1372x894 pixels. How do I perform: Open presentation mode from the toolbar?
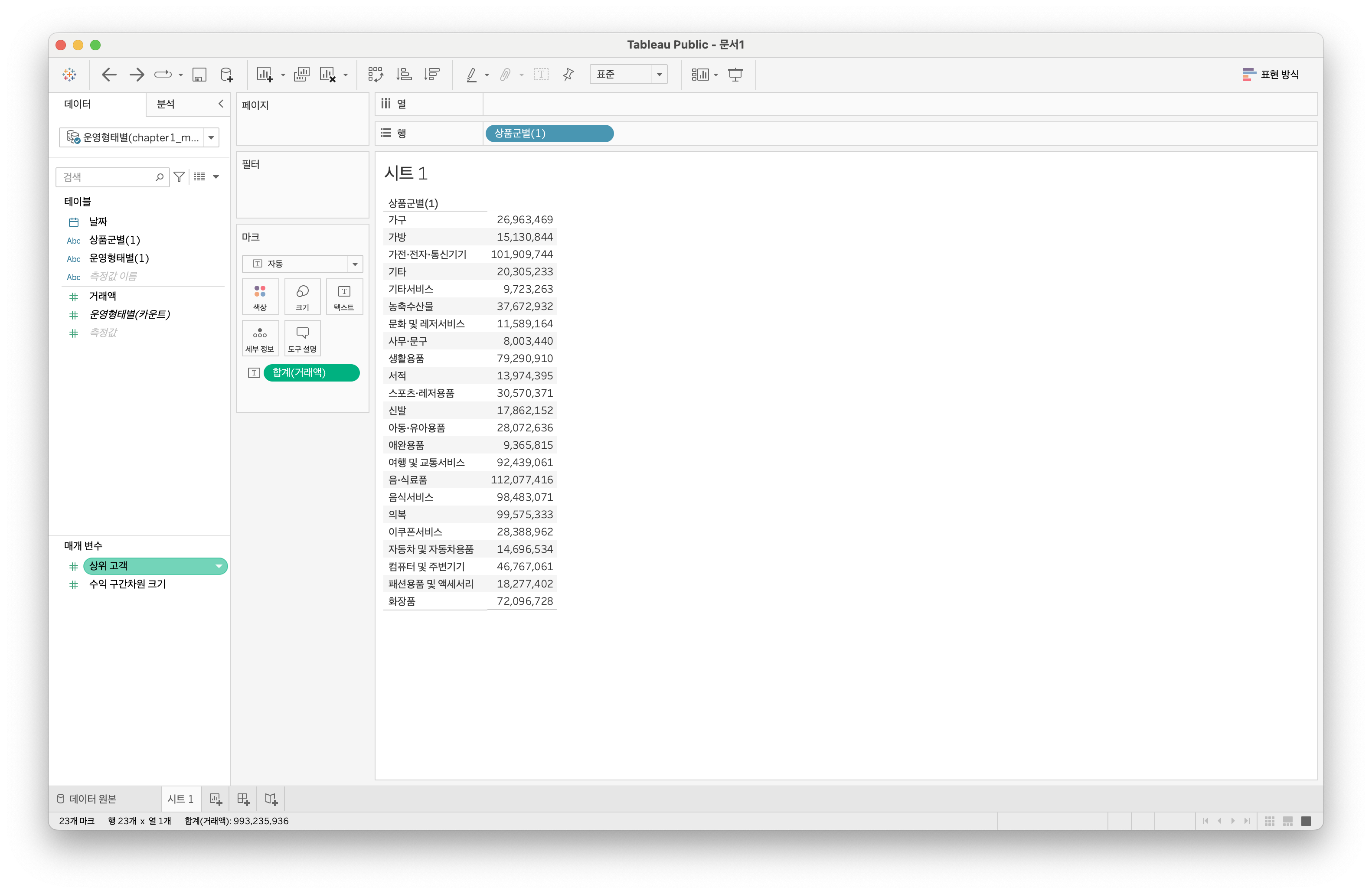(735, 75)
